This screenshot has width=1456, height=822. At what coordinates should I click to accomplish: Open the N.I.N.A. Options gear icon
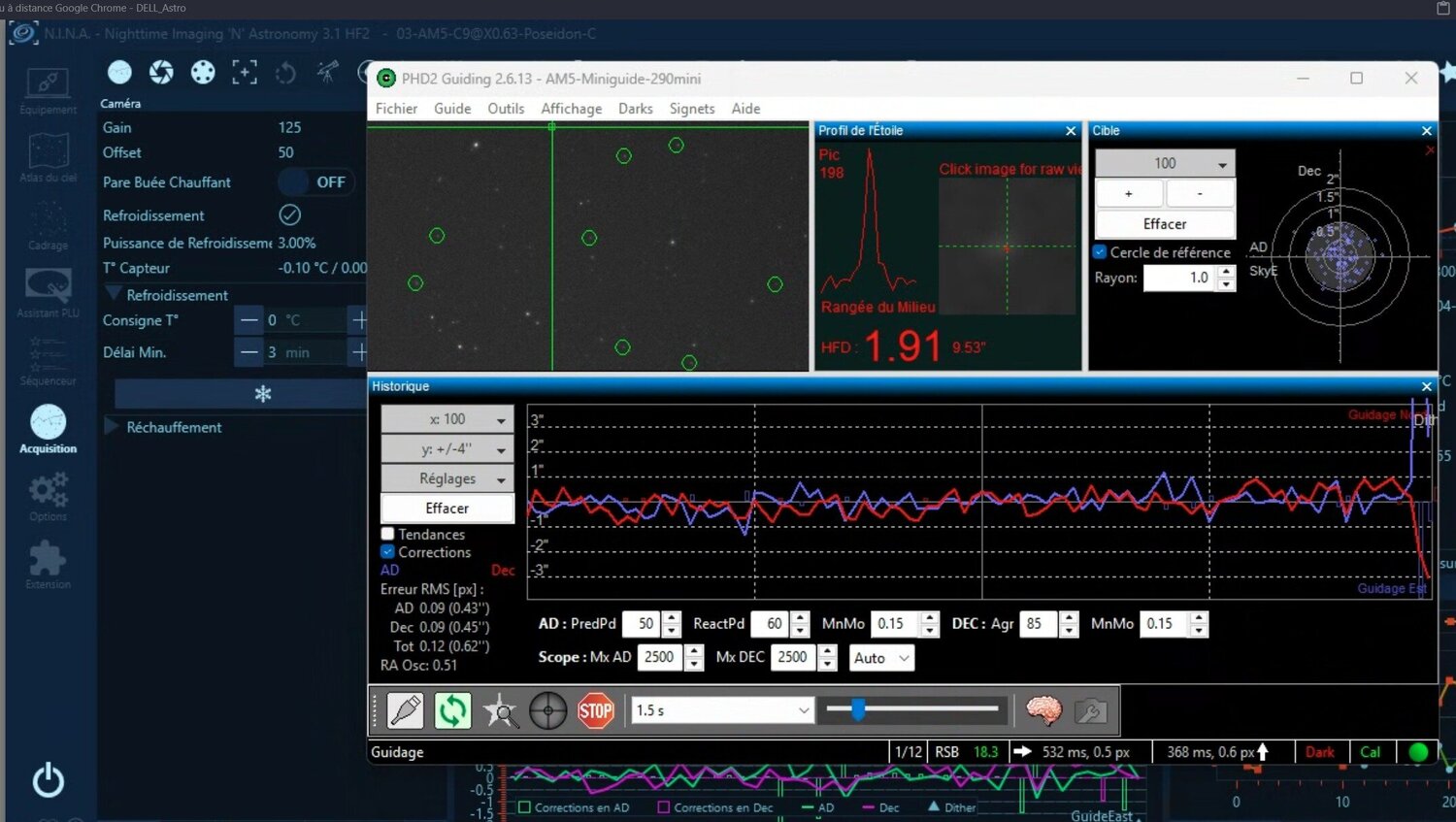pos(48,495)
